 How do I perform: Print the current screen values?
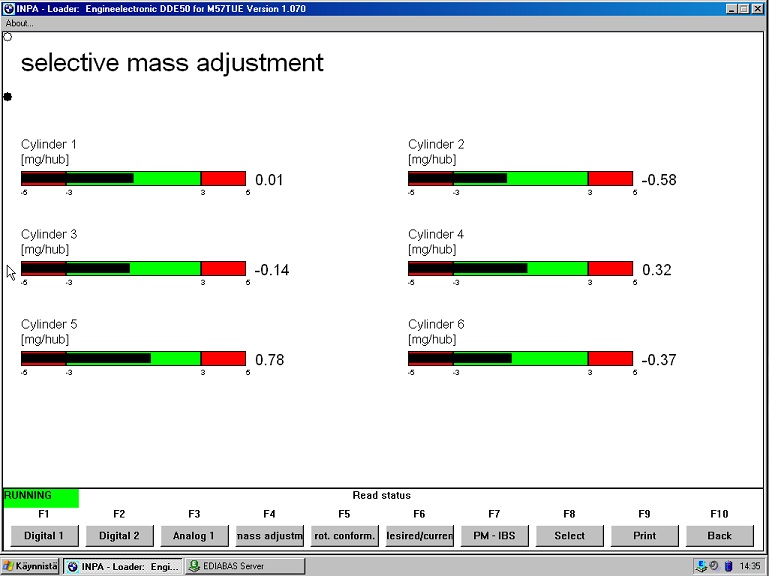tap(644, 536)
